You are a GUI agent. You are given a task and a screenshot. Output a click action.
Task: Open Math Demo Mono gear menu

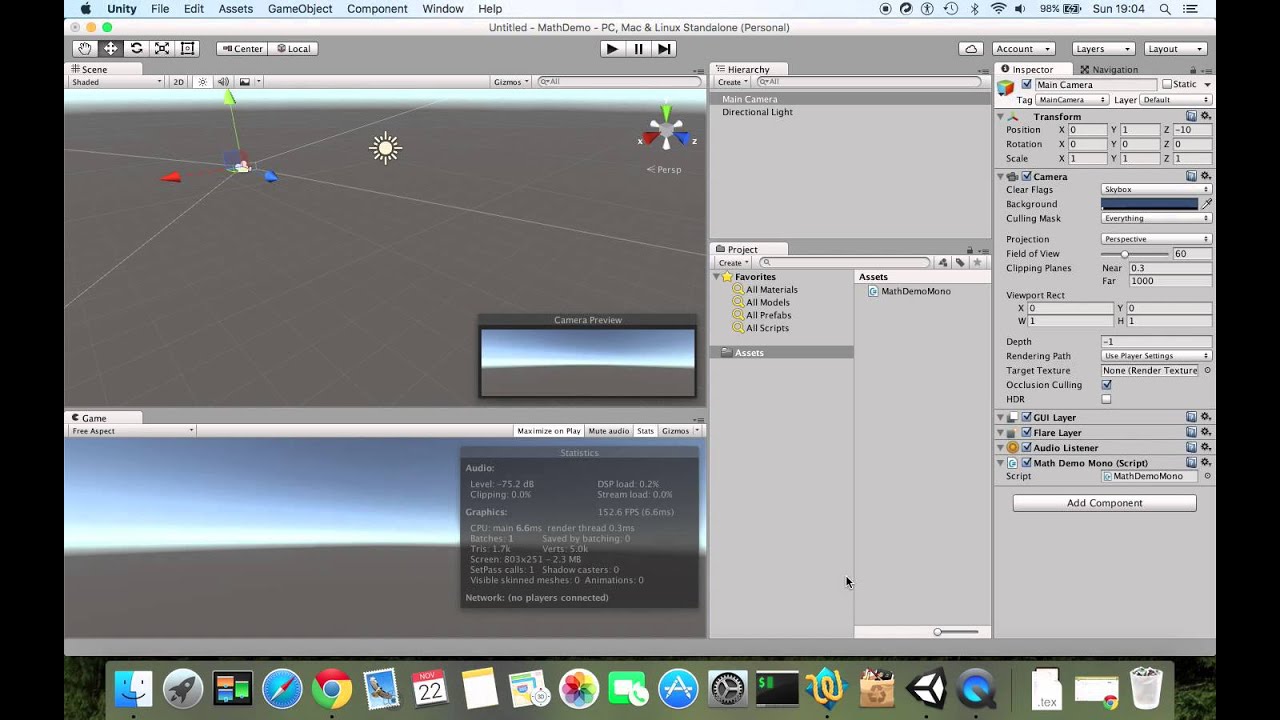(x=1205, y=463)
